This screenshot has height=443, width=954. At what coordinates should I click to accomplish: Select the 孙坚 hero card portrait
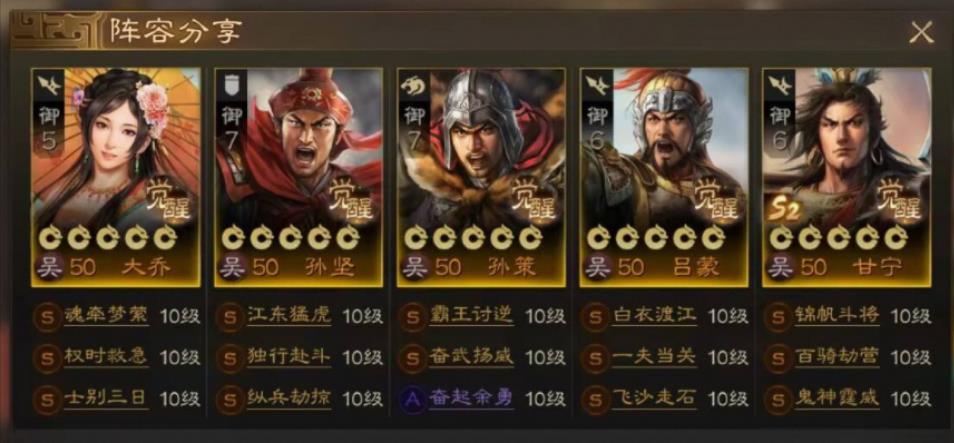click(298, 177)
